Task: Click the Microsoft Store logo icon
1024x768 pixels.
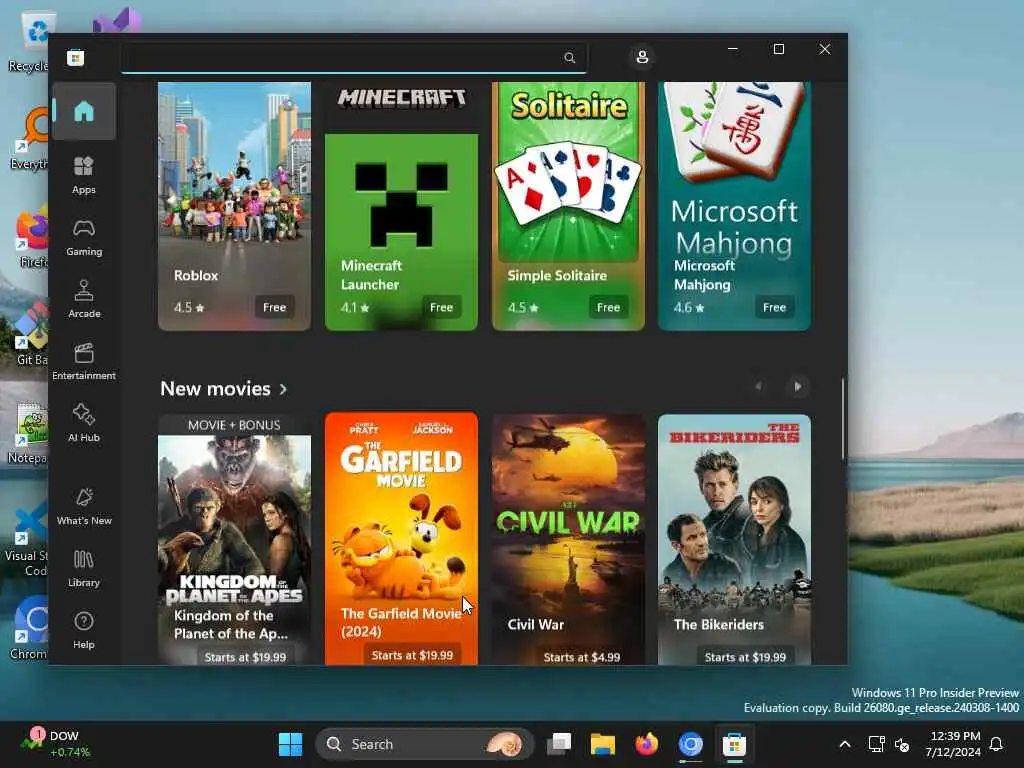Action: [x=76, y=57]
